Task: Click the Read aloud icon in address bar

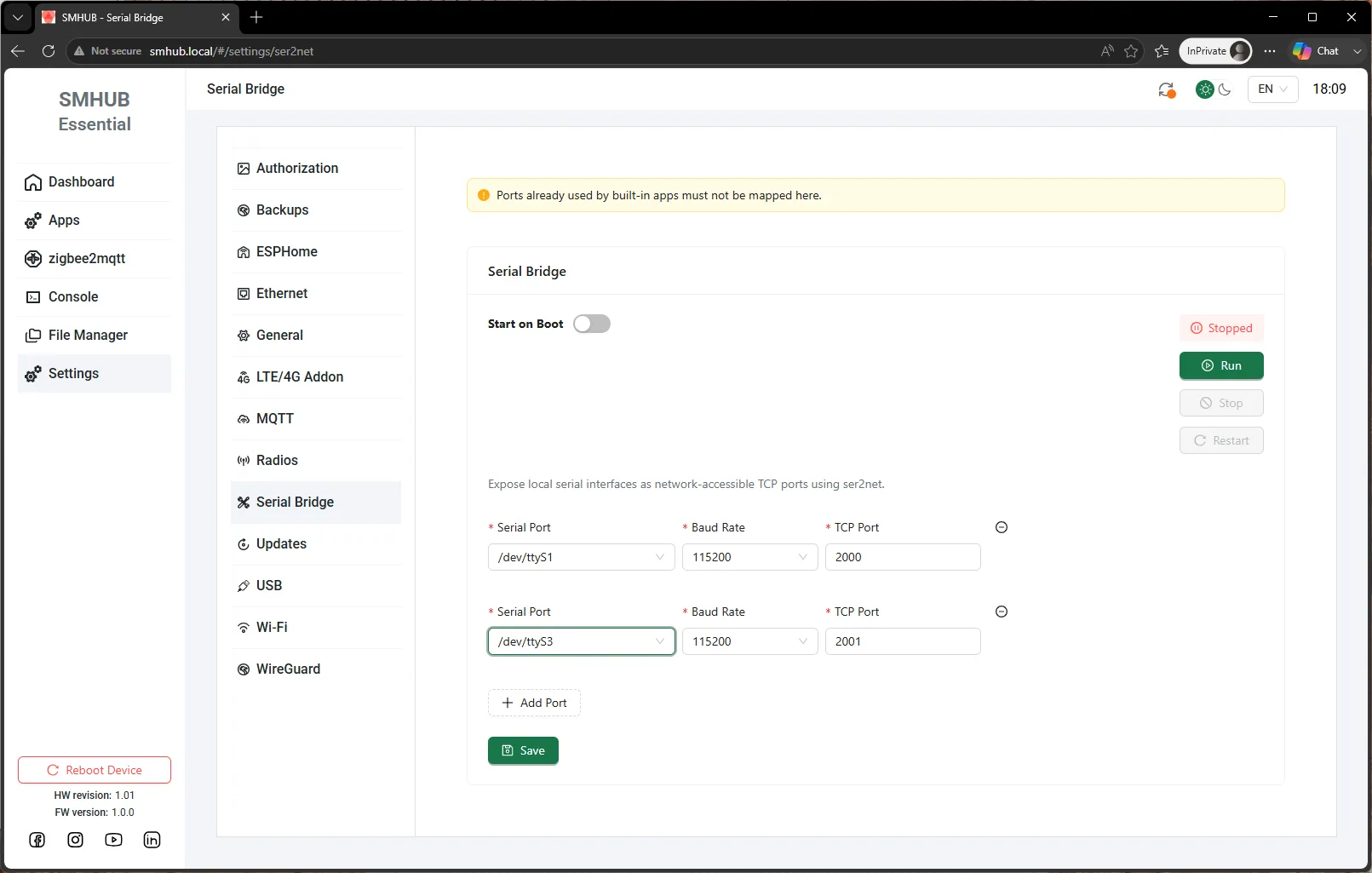Action: click(1107, 51)
